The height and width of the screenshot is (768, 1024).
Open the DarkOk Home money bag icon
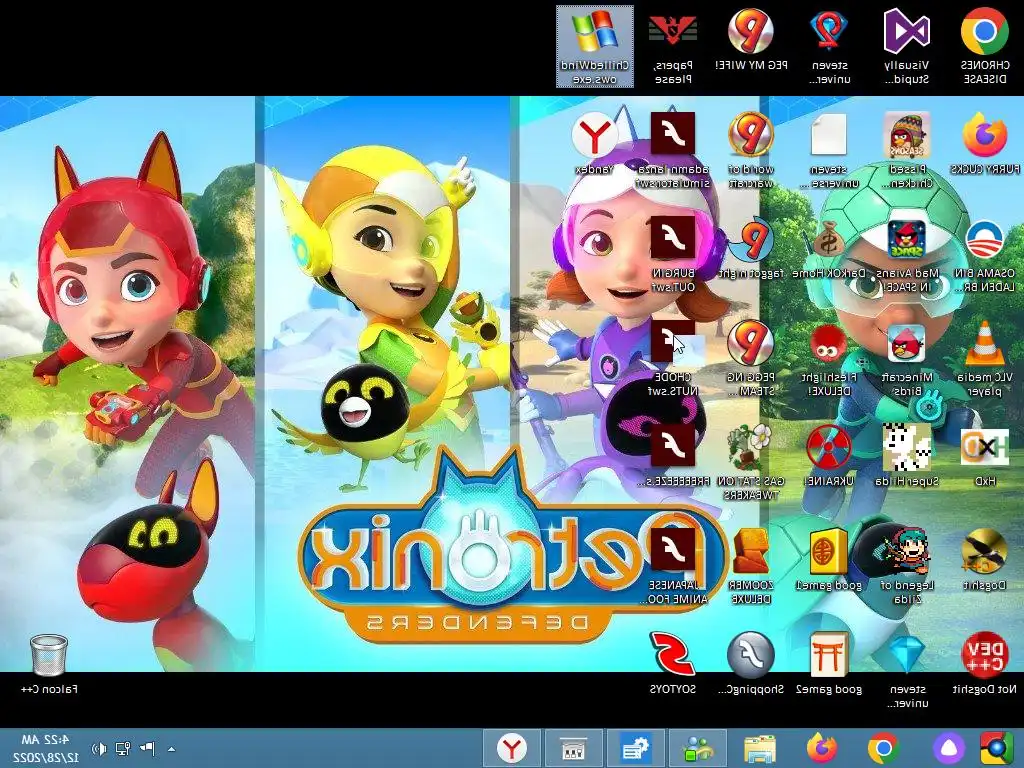pyautogui.click(x=829, y=248)
